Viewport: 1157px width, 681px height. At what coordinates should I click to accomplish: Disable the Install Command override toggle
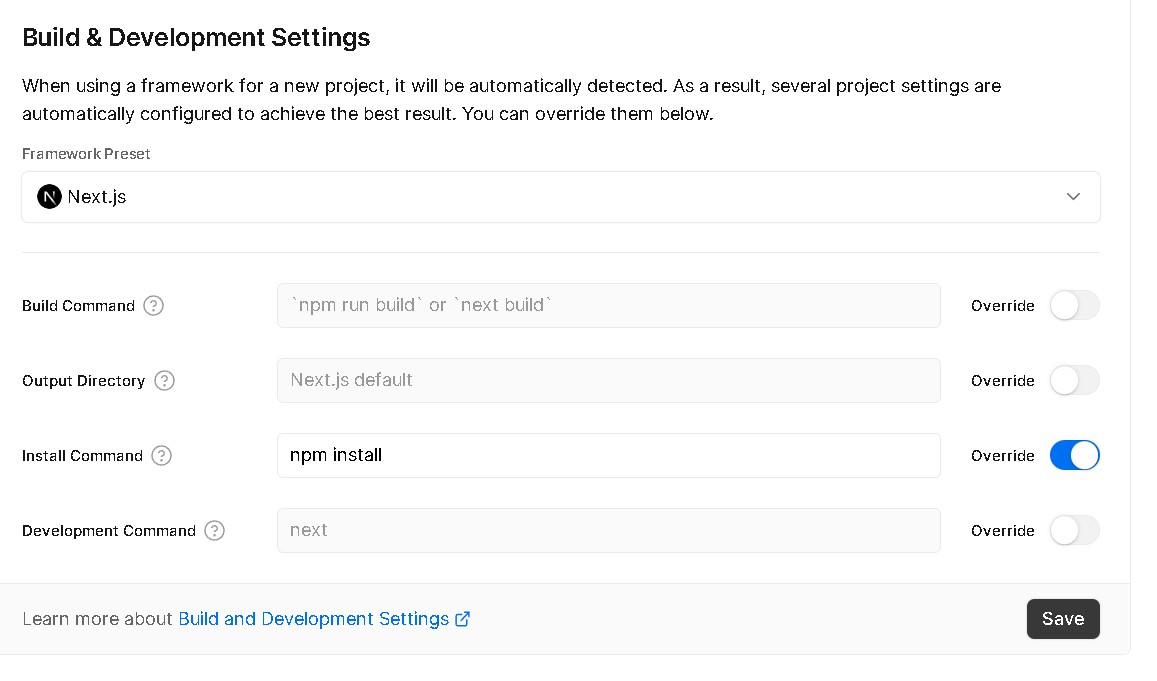(1074, 456)
